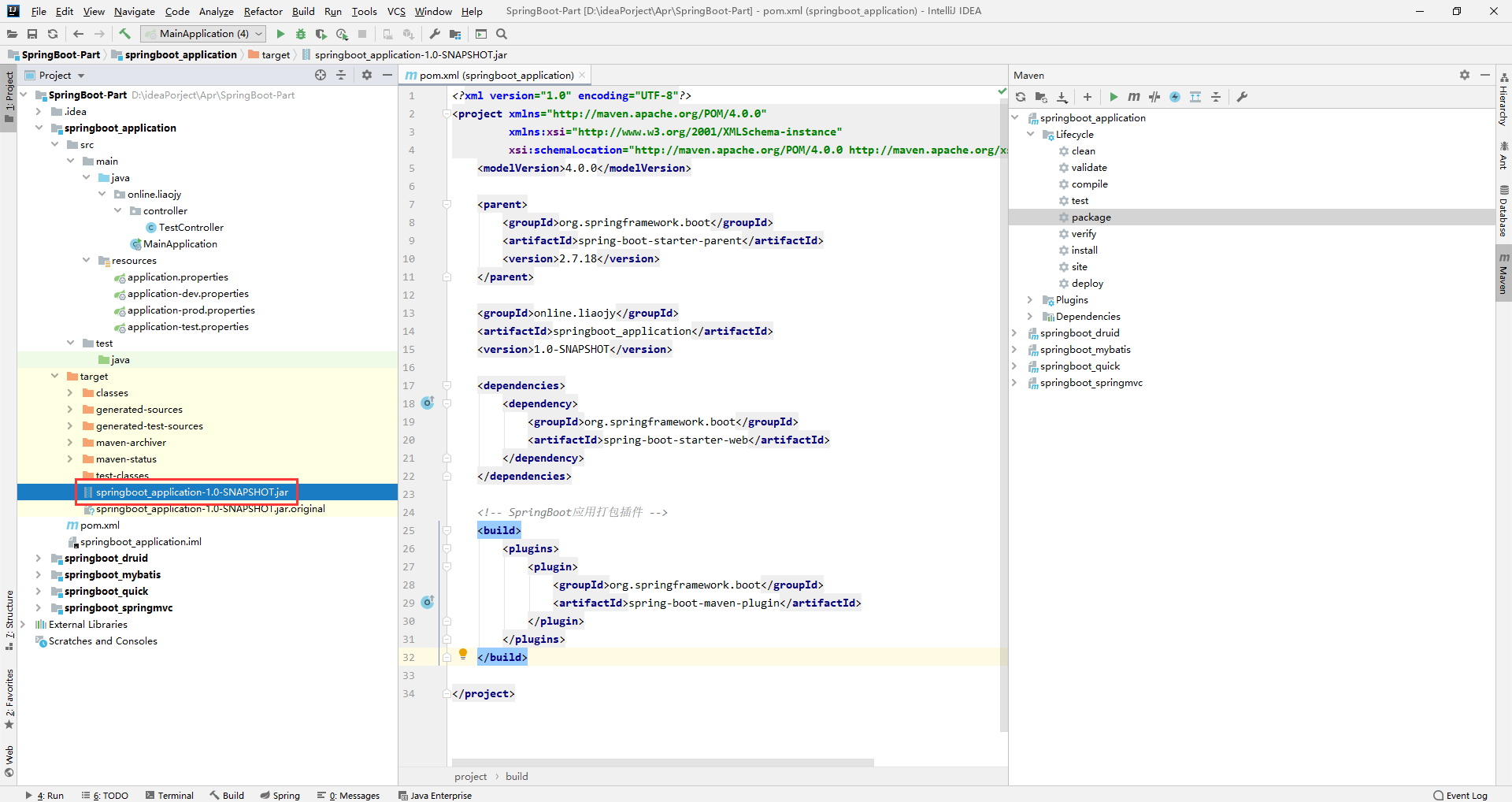
Task: Run with Coverage icon in main toolbar
Action: tap(321, 34)
